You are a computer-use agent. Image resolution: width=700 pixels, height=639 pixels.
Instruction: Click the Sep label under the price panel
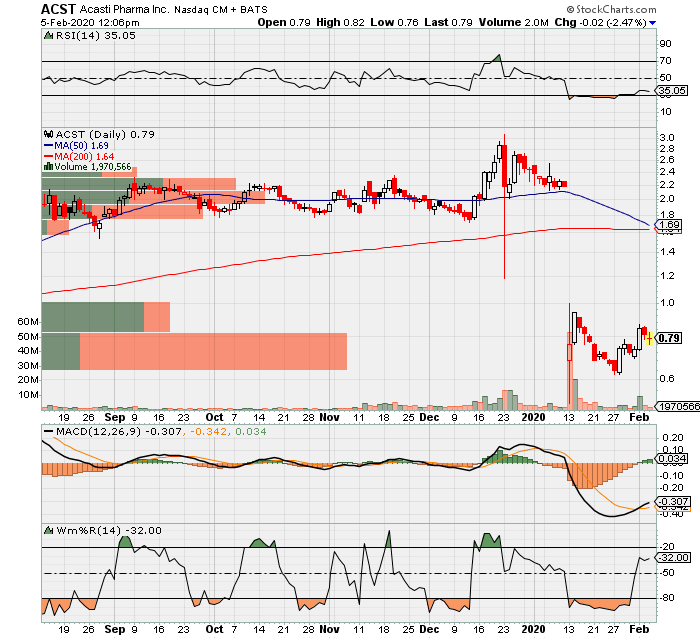tap(115, 418)
